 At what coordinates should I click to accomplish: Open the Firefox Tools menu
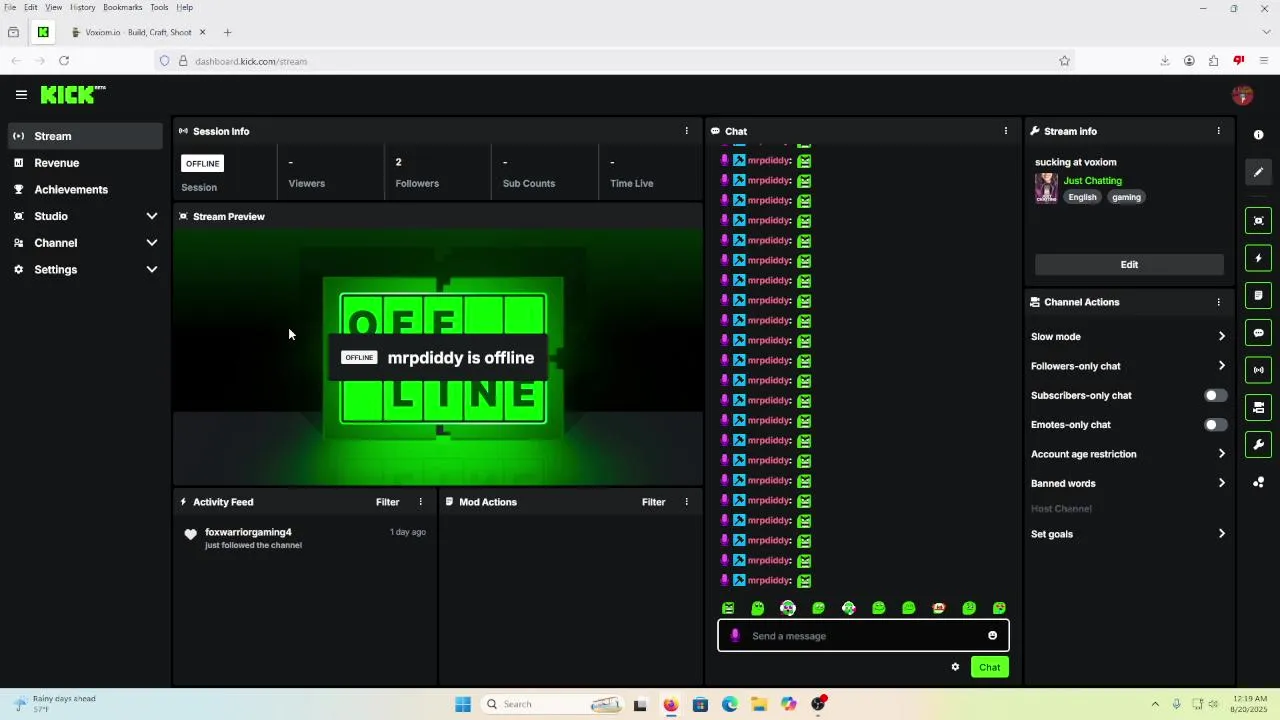[x=159, y=7]
